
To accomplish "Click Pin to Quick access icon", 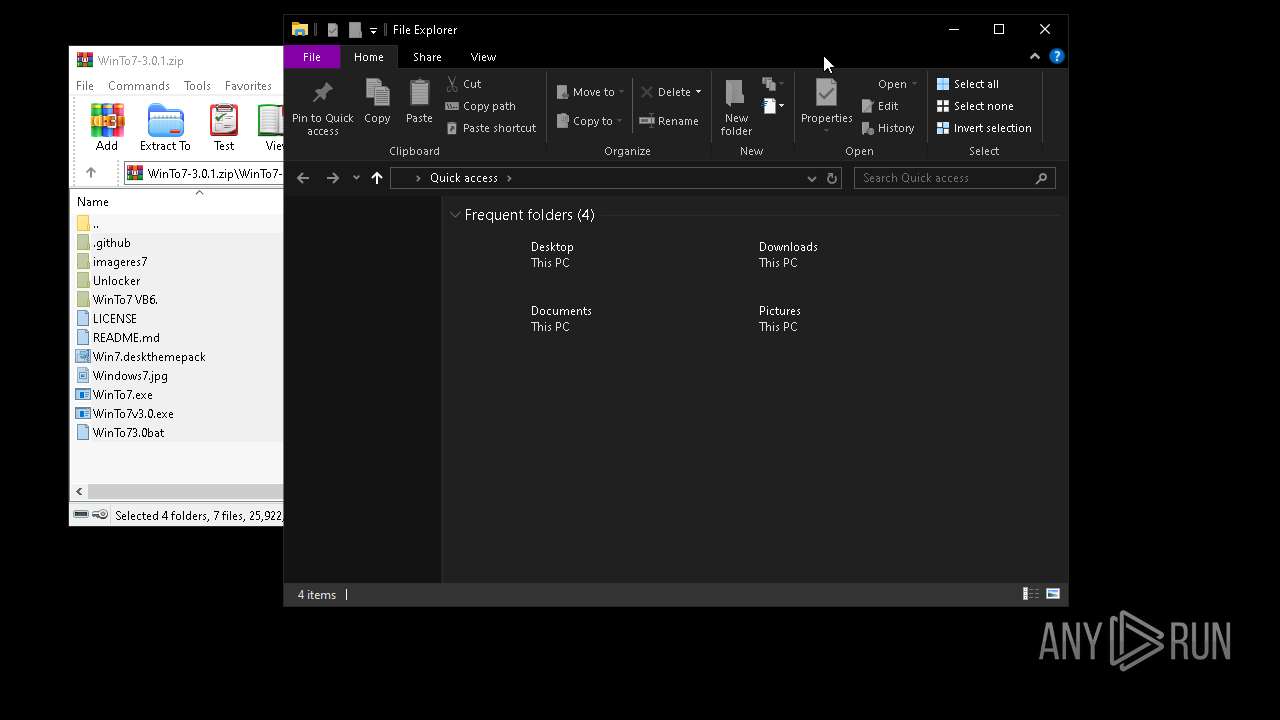I will tap(322, 93).
